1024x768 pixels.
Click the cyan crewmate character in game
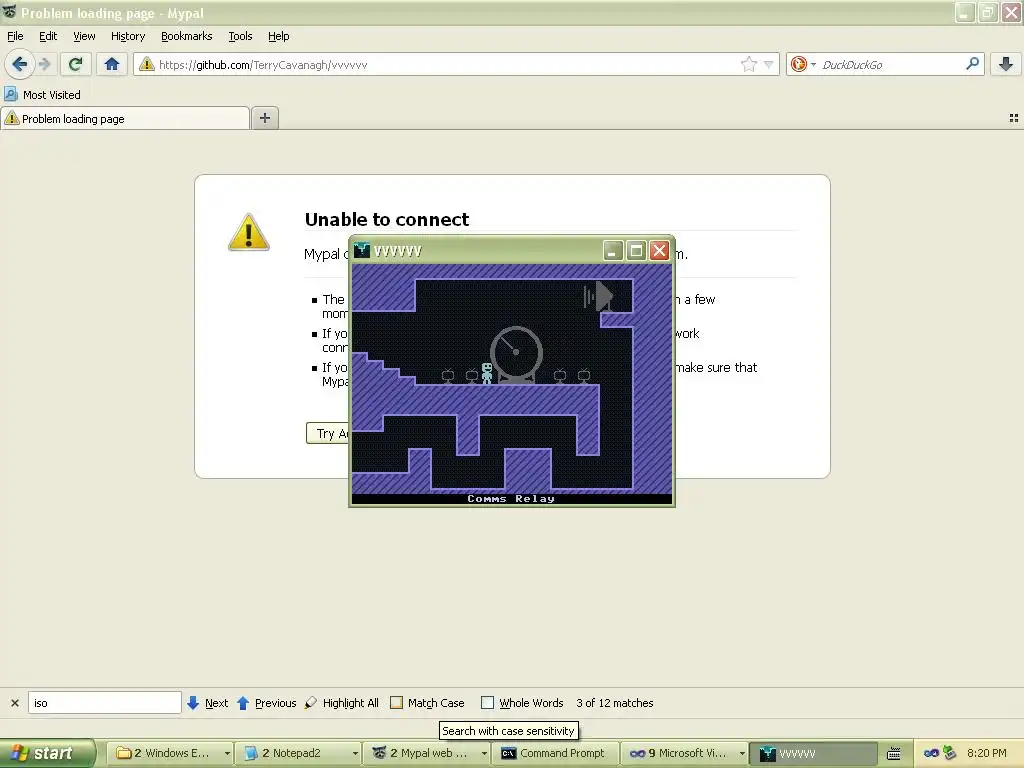487,373
